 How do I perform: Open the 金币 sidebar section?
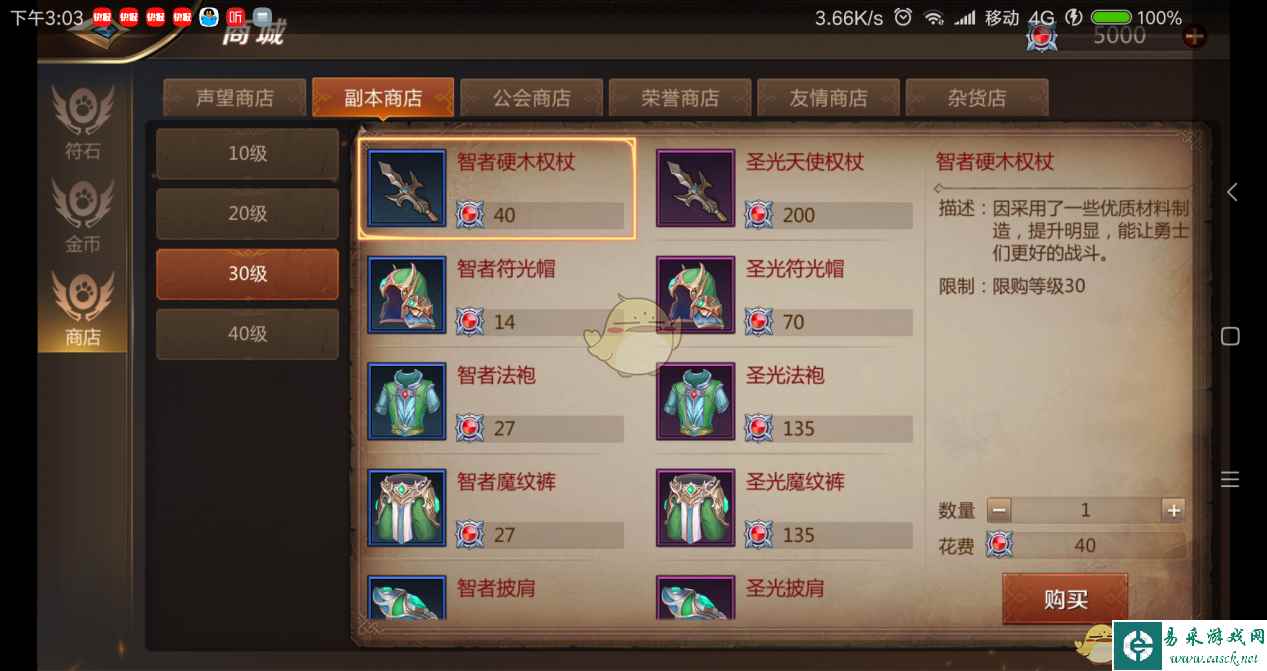click(83, 217)
